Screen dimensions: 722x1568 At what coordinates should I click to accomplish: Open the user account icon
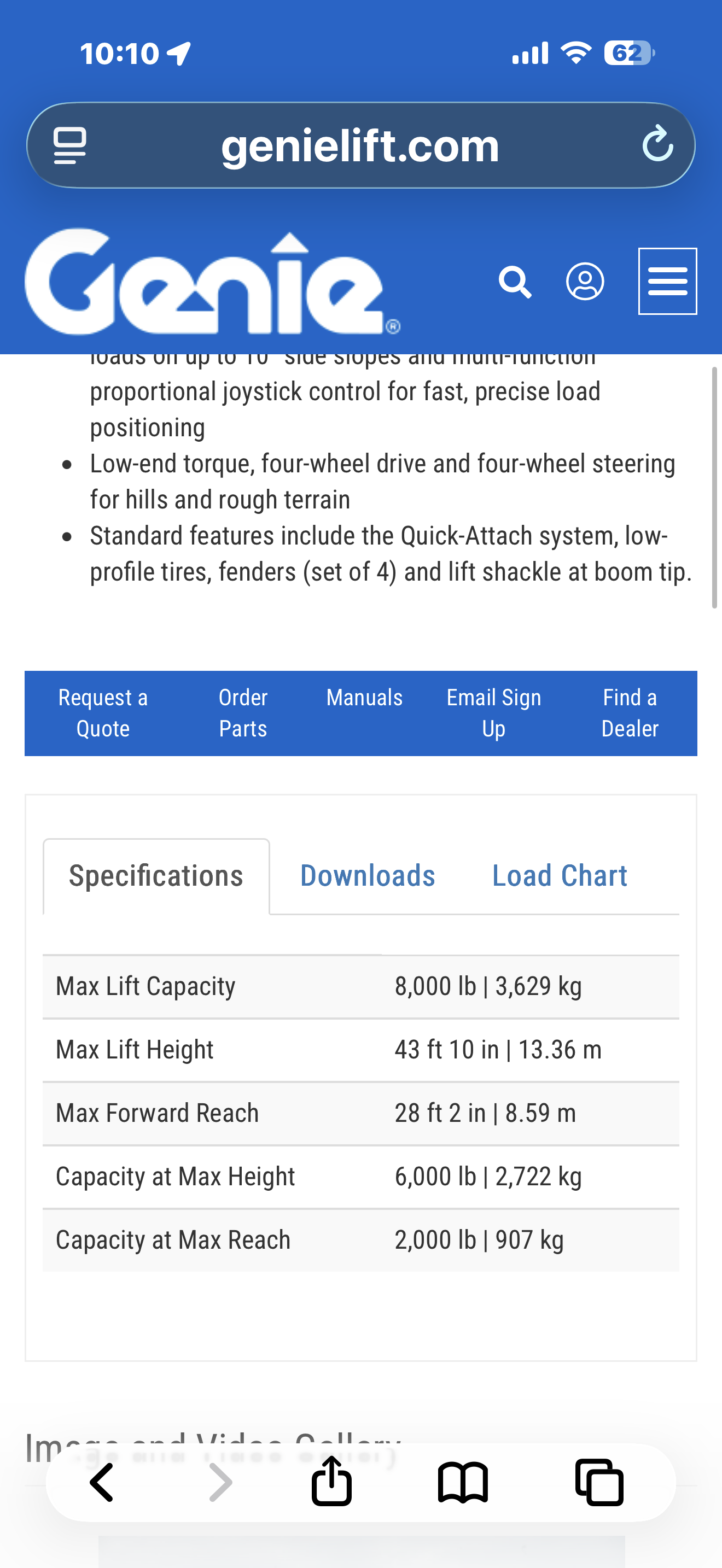click(585, 282)
